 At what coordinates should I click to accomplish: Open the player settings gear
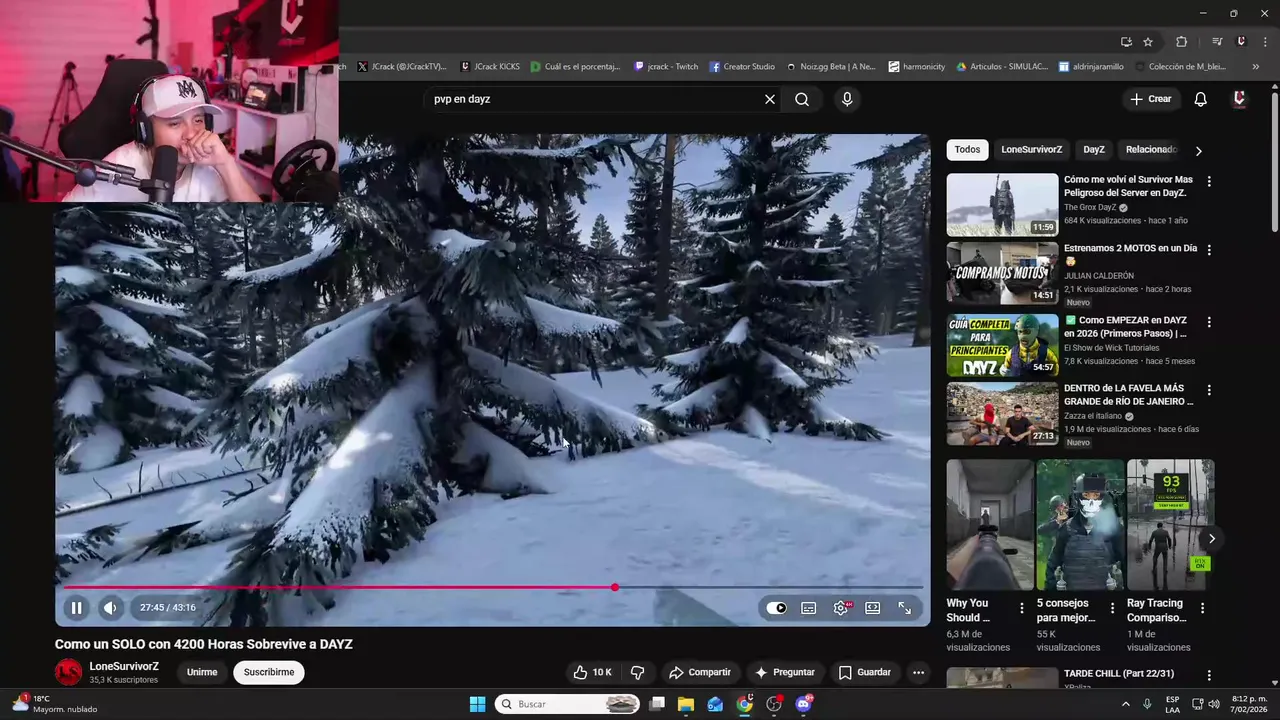(x=841, y=608)
